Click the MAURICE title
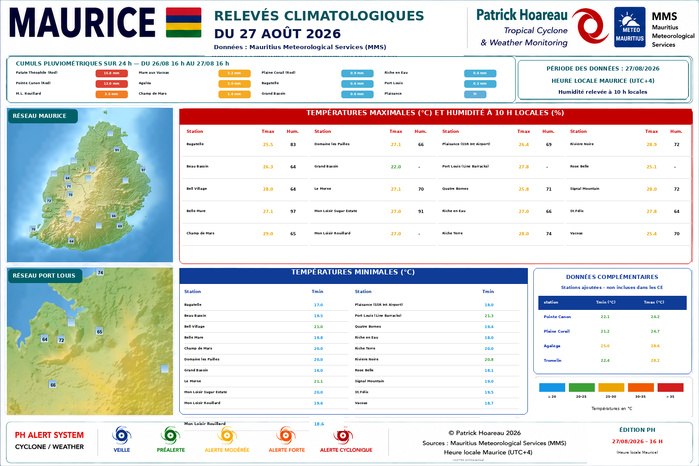Image resolution: width=699 pixels, height=466 pixels. pos(82,22)
